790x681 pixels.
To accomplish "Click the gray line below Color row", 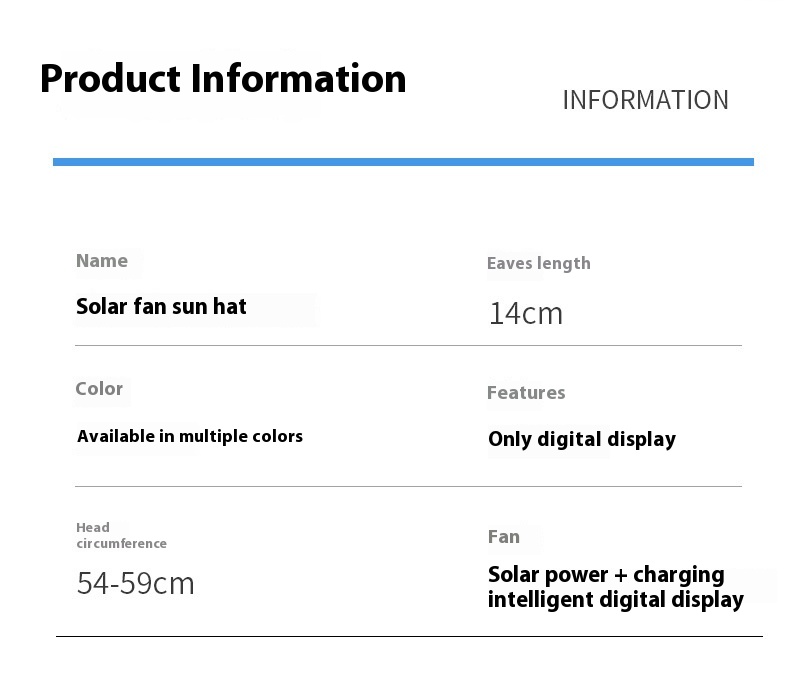I will click(x=408, y=487).
